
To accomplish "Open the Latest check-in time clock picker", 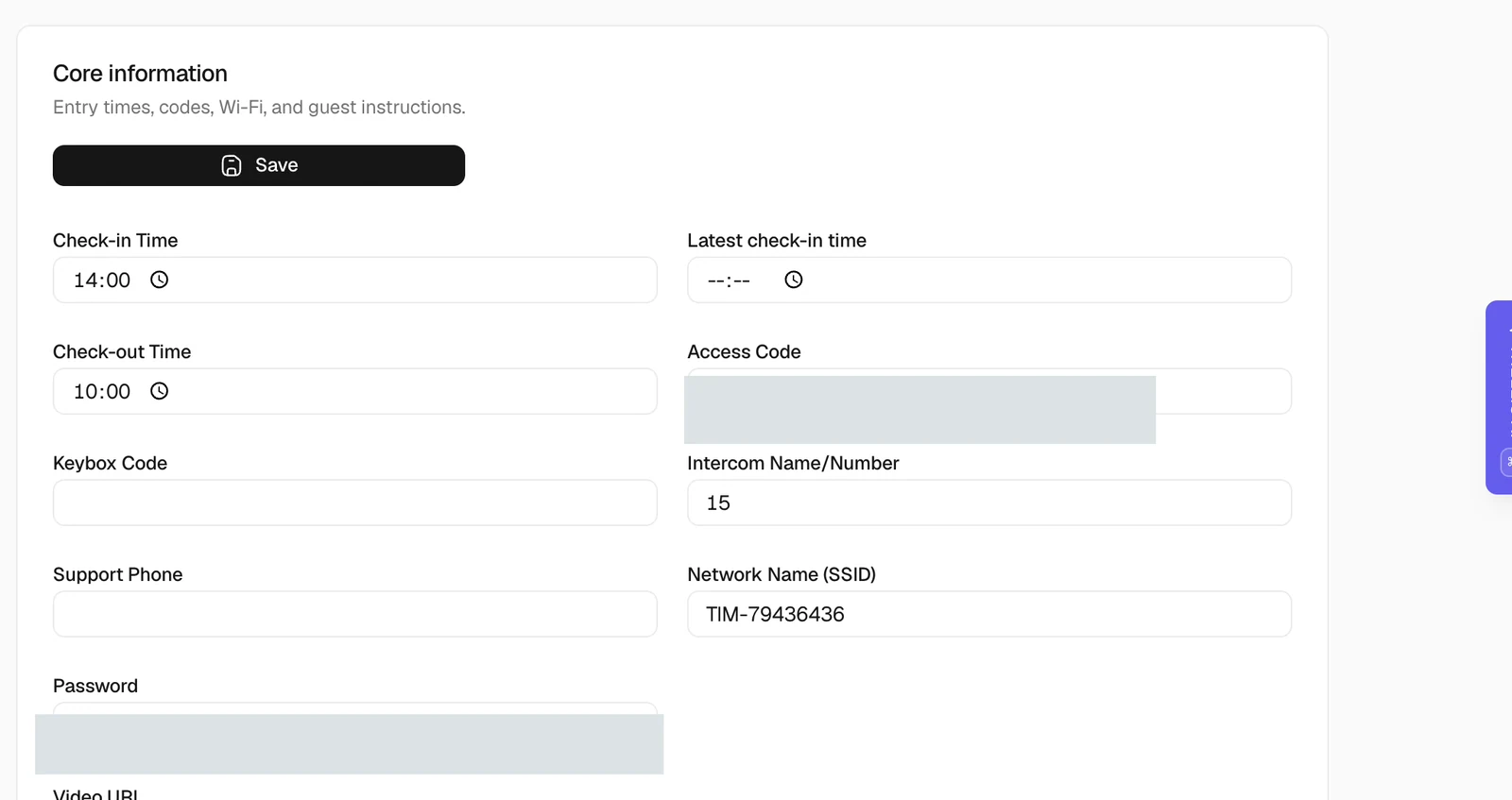I will point(794,280).
